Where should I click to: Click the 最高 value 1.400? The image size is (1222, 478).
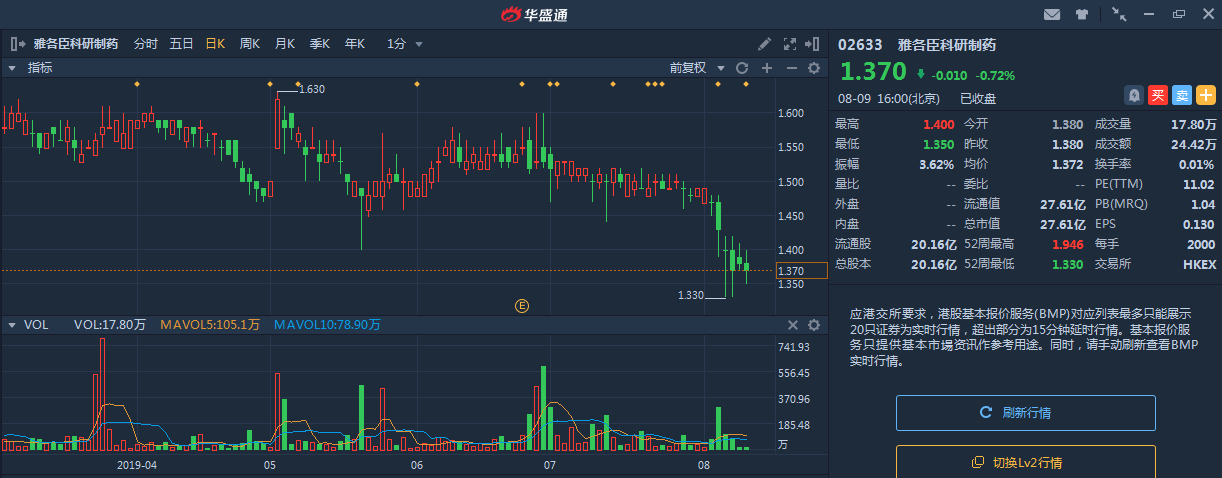coord(939,124)
